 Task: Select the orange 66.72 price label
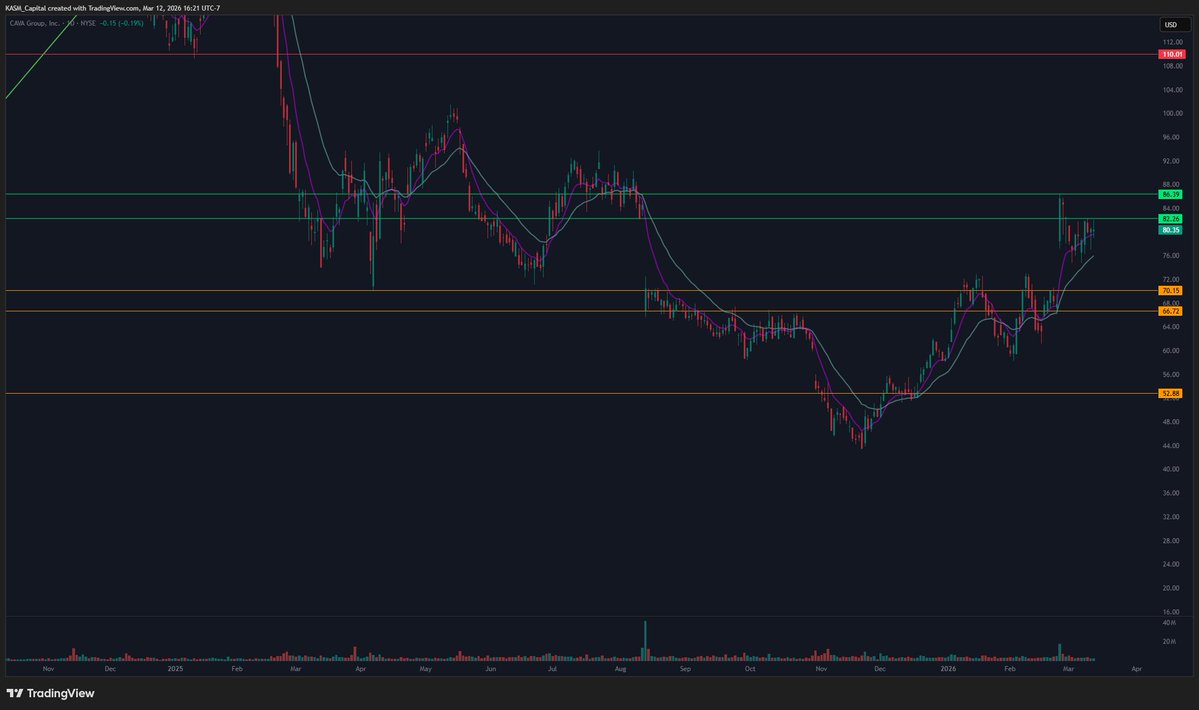(x=1169, y=311)
